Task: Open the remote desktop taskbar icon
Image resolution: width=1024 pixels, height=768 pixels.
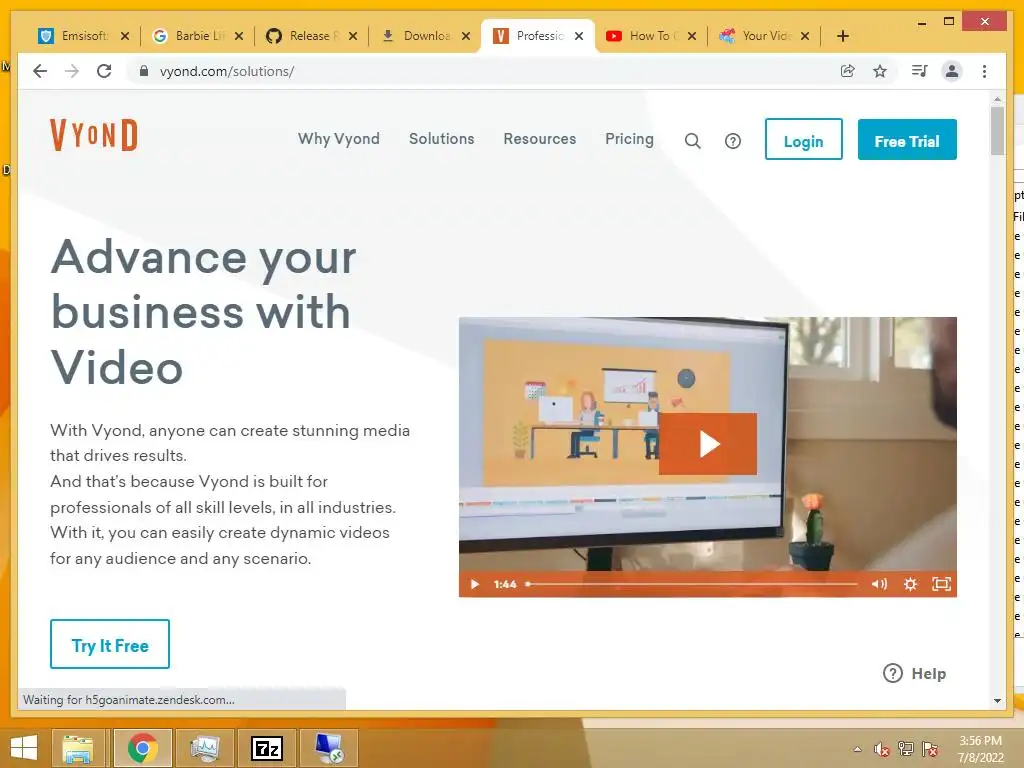Action: click(x=328, y=748)
